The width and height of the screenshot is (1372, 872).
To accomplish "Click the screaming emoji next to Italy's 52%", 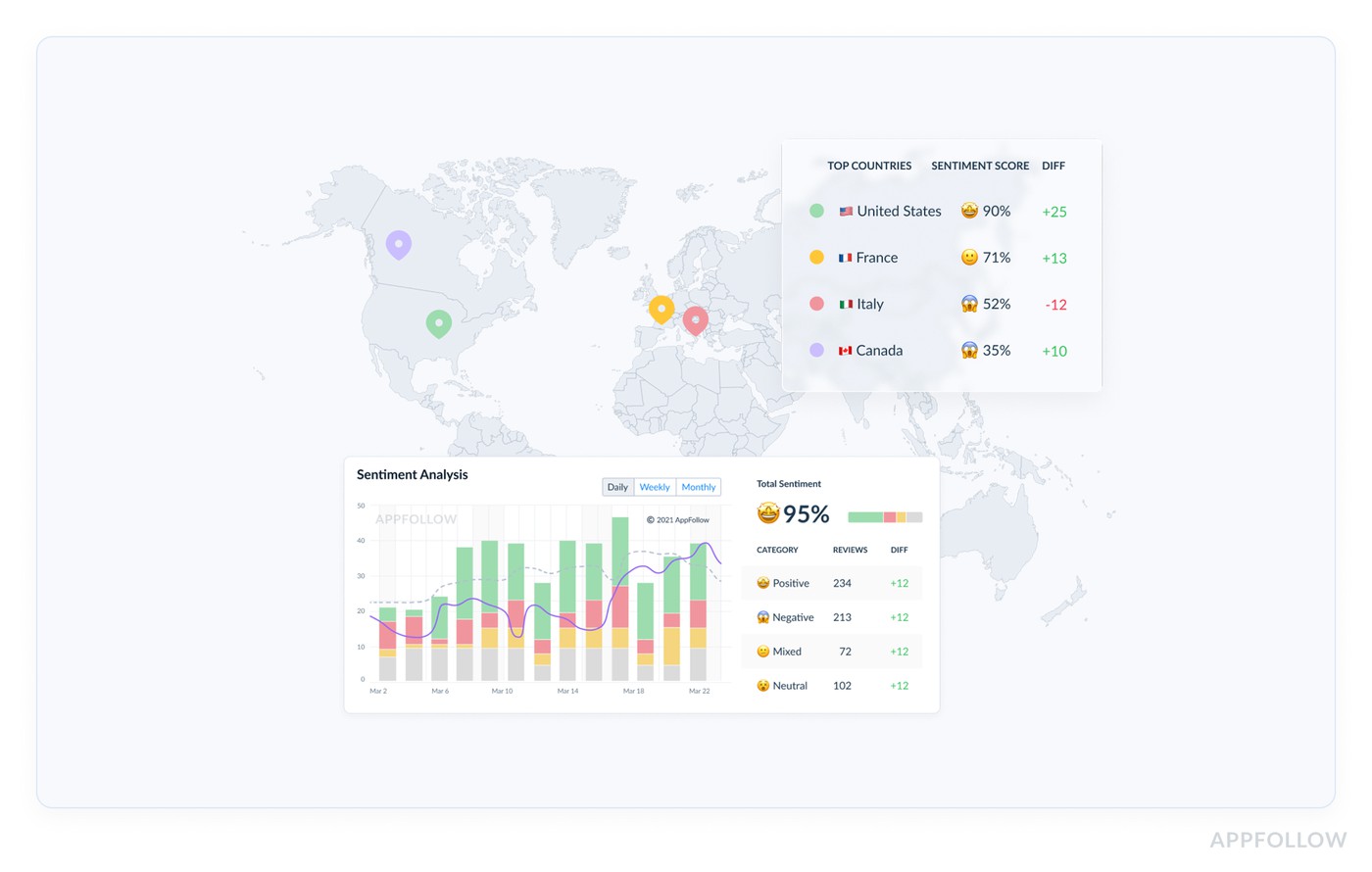I will (x=968, y=304).
